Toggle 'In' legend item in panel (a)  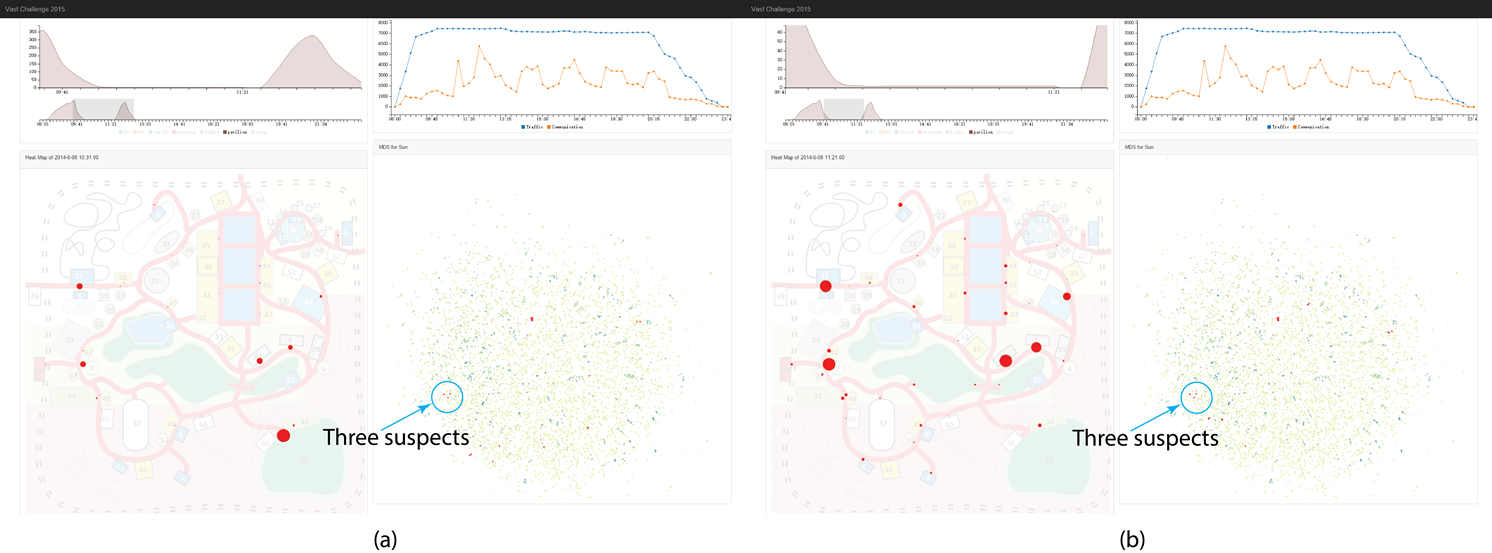(124, 132)
